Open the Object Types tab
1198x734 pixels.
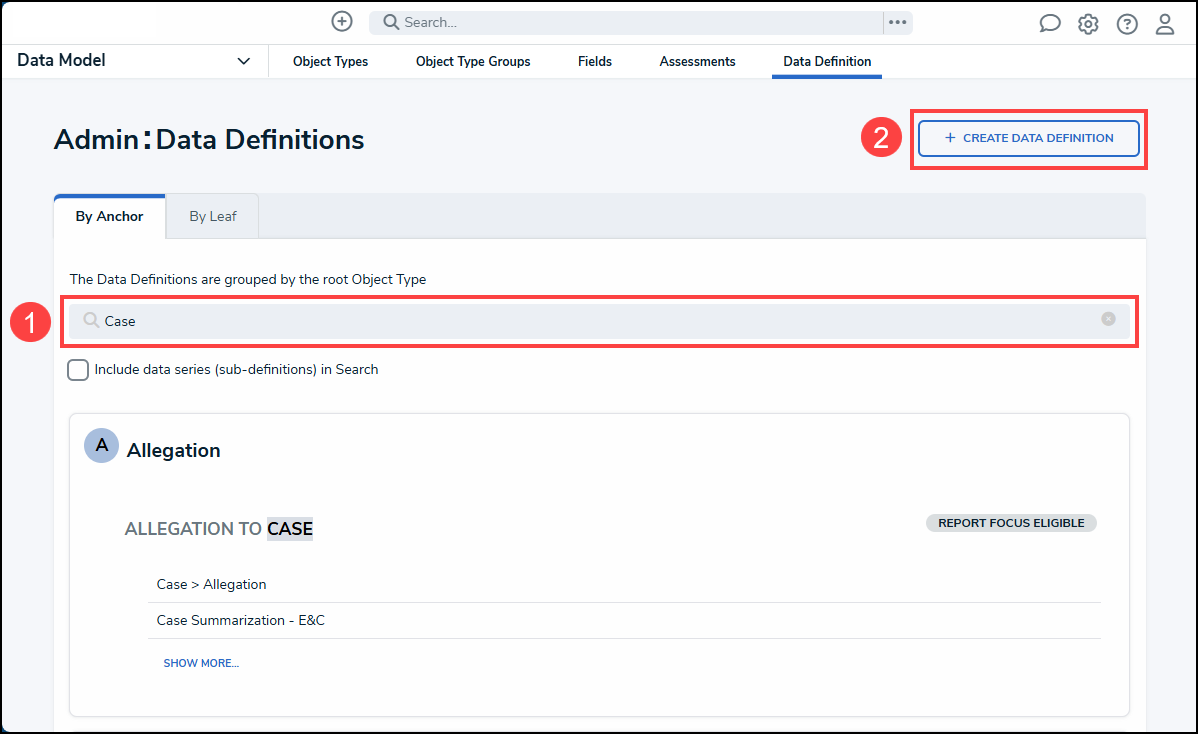330,61
